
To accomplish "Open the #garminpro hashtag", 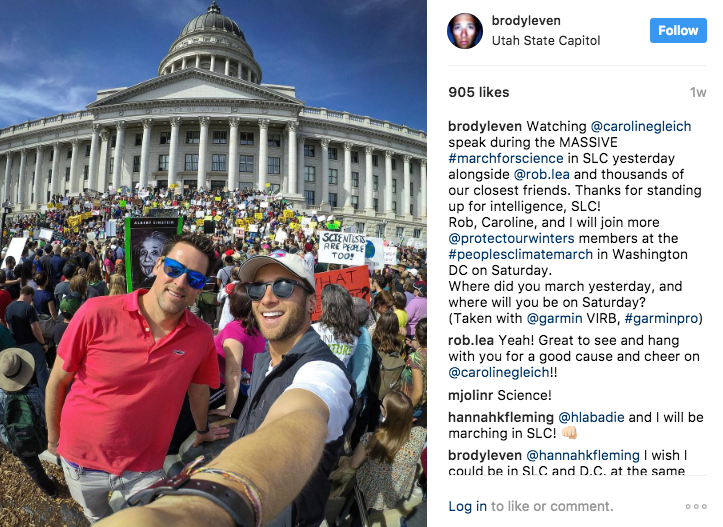I will 661,319.
